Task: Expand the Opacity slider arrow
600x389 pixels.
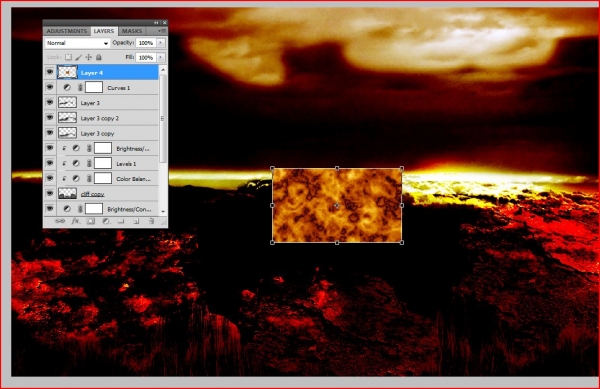Action: 161,43
